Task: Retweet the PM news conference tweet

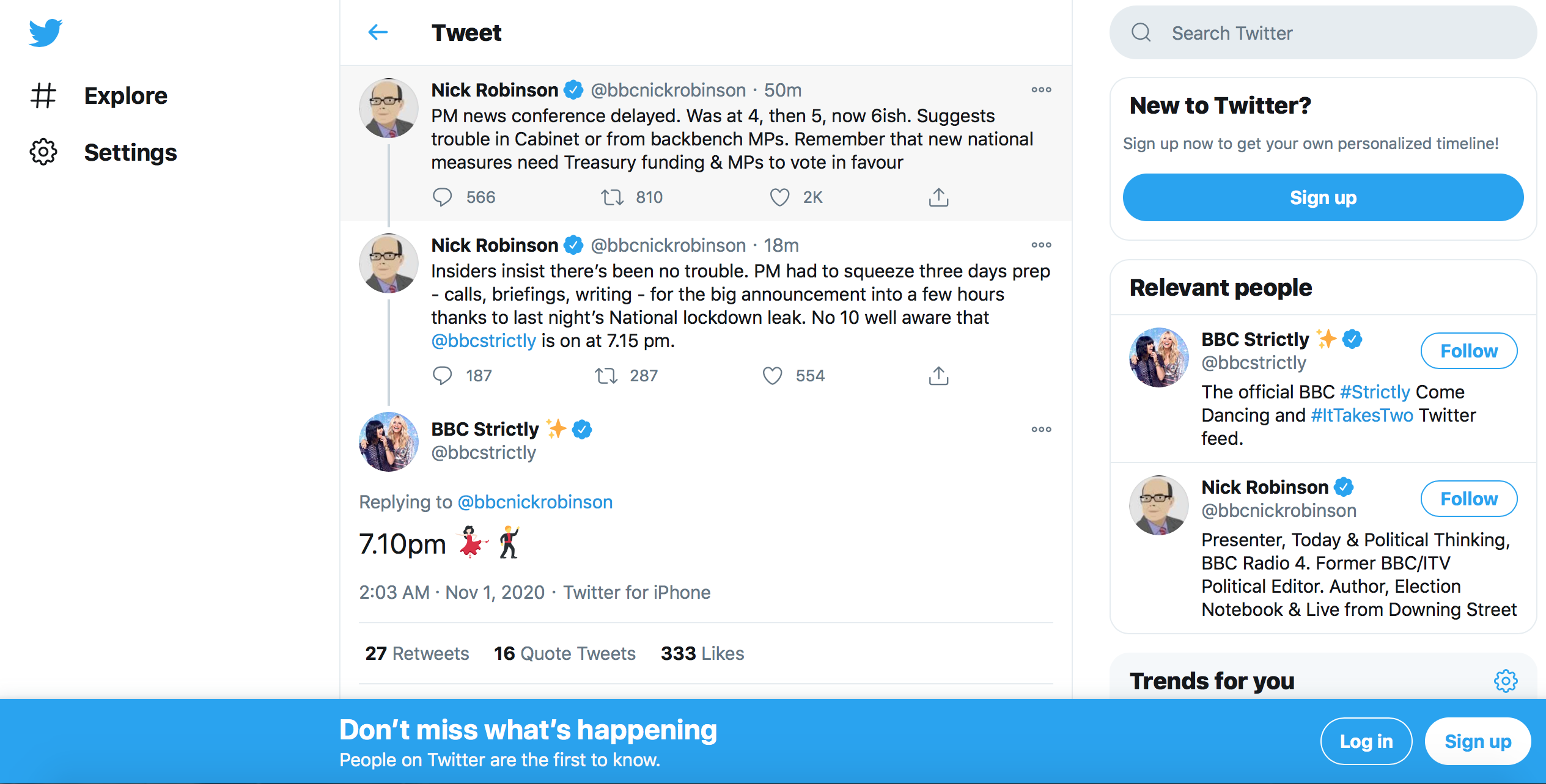Action: pyautogui.click(x=612, y=197)
